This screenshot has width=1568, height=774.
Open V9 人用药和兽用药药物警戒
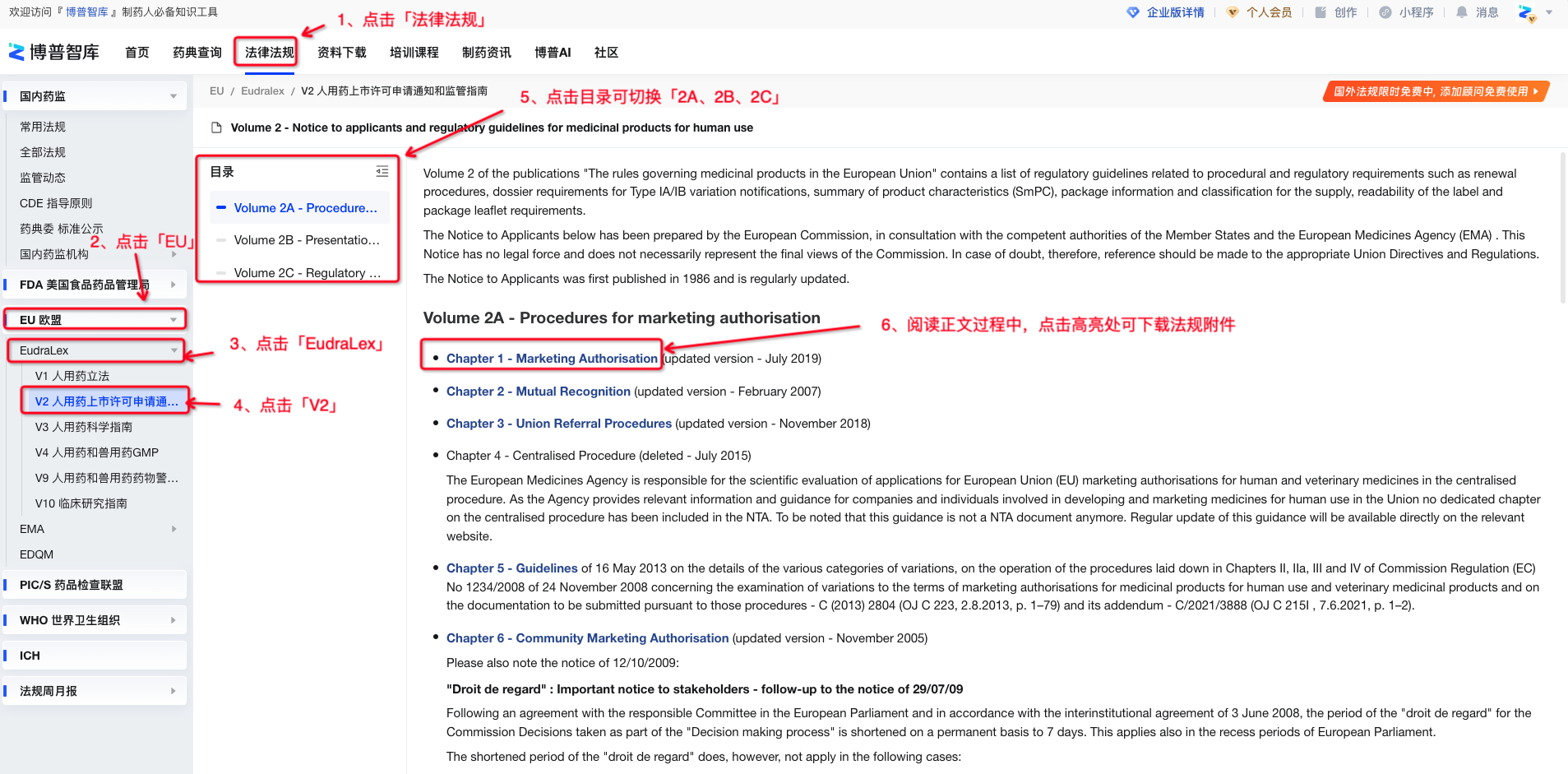click(107, 478)
